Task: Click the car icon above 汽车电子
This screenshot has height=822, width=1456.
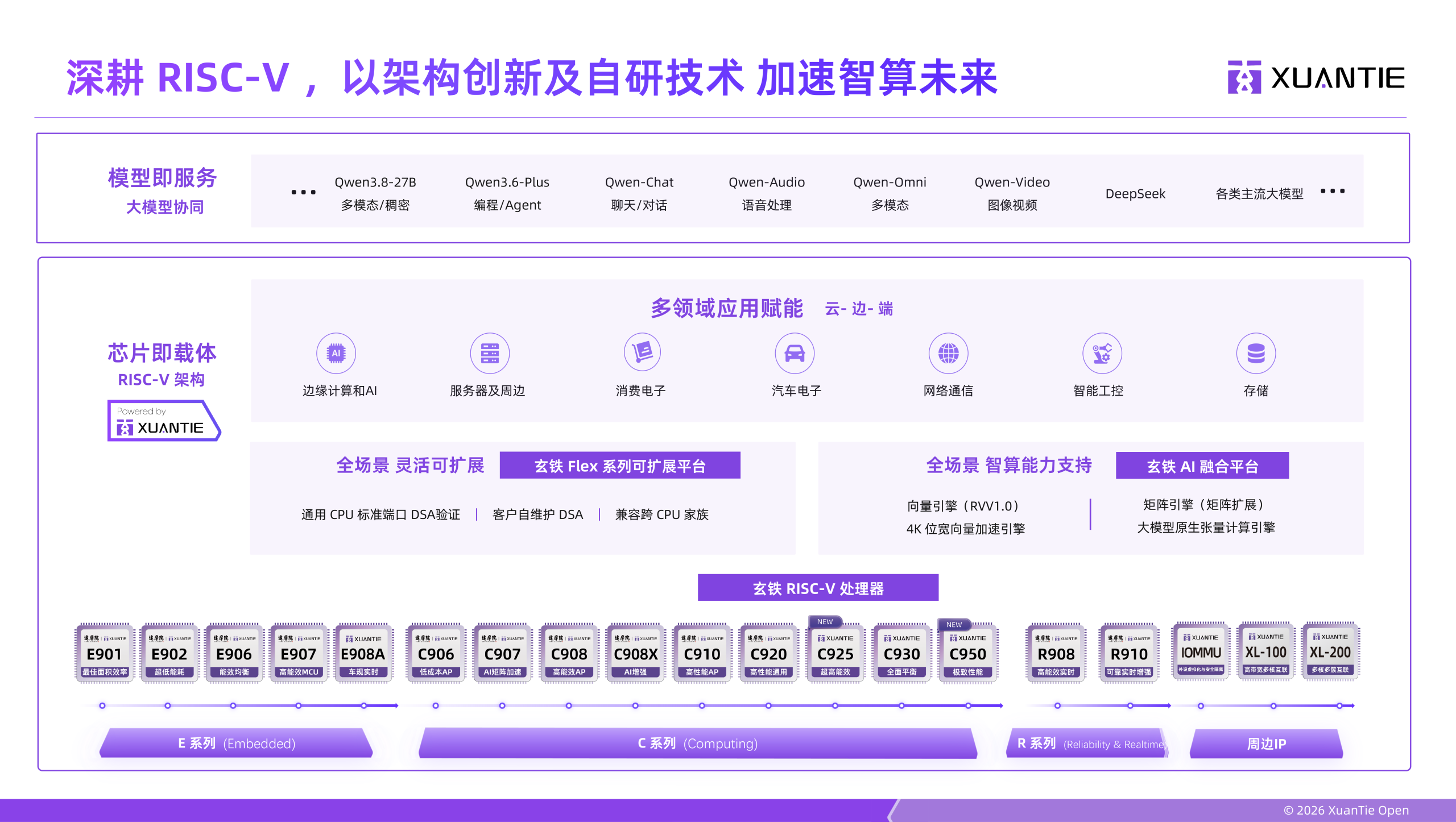Action: coord(795,353)
